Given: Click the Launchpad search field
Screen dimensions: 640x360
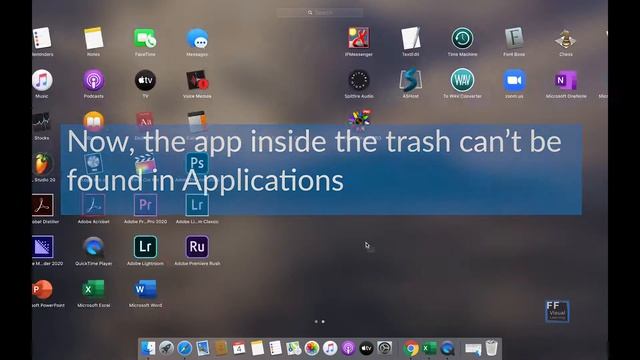Looking at the screenshot, I should pyautogui.click(x=320, y=13).
